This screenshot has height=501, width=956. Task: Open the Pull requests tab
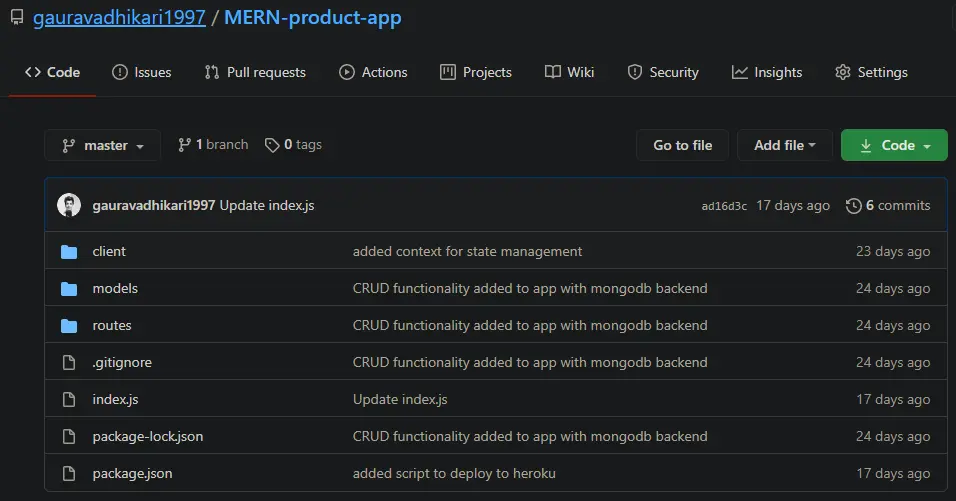click(255, 72)
